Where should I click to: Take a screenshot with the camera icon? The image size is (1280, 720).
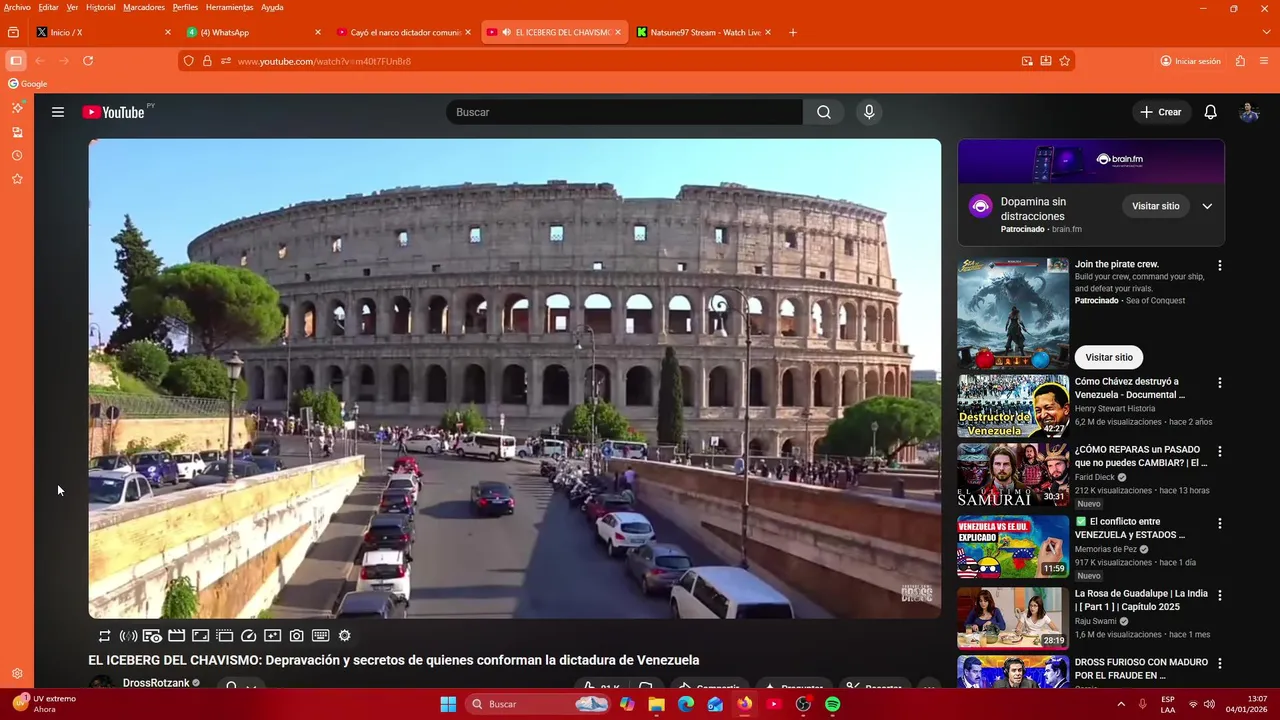[x=297, y=636]
